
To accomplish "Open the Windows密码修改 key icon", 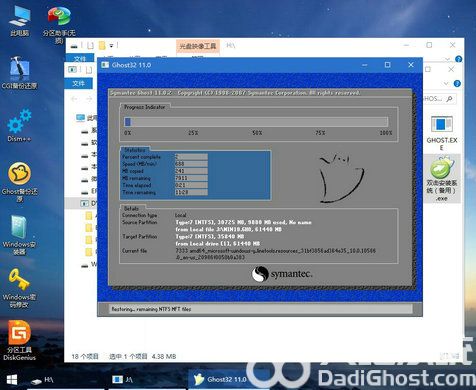I will 19,288.
